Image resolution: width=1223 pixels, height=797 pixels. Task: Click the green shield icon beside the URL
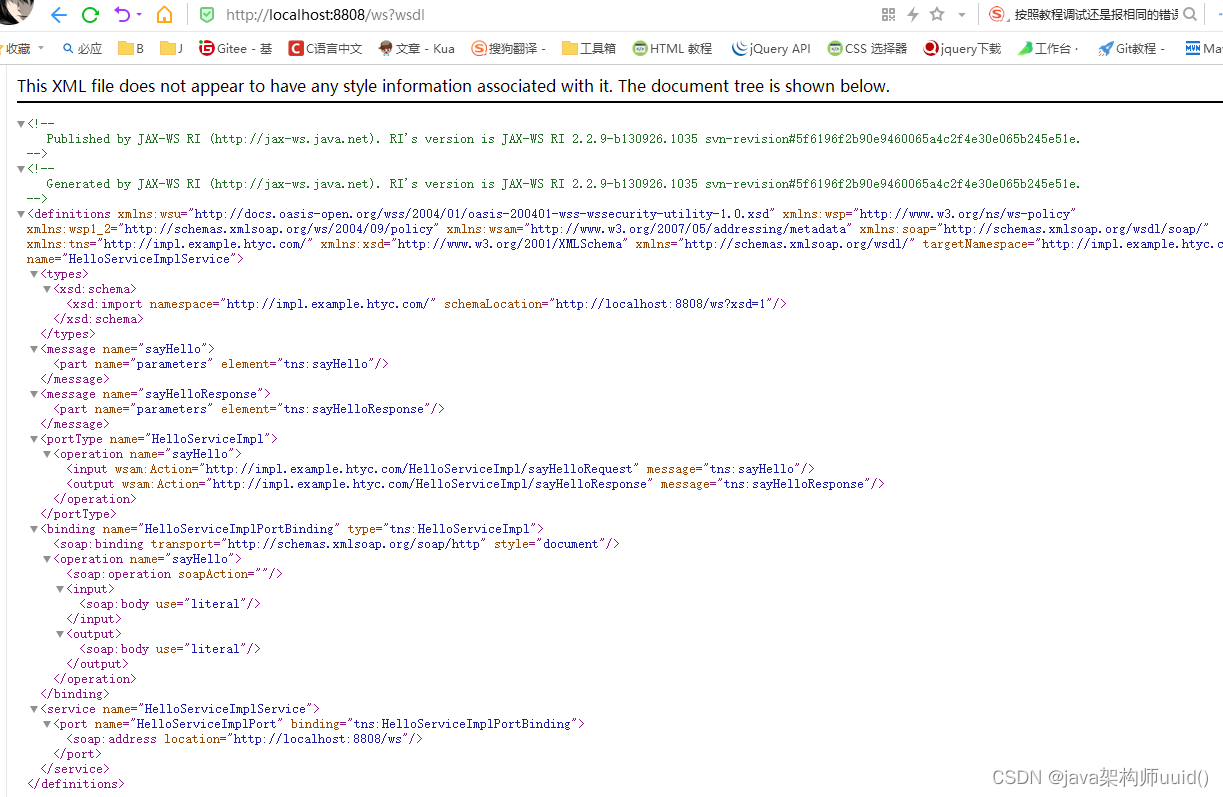[206, 15]
